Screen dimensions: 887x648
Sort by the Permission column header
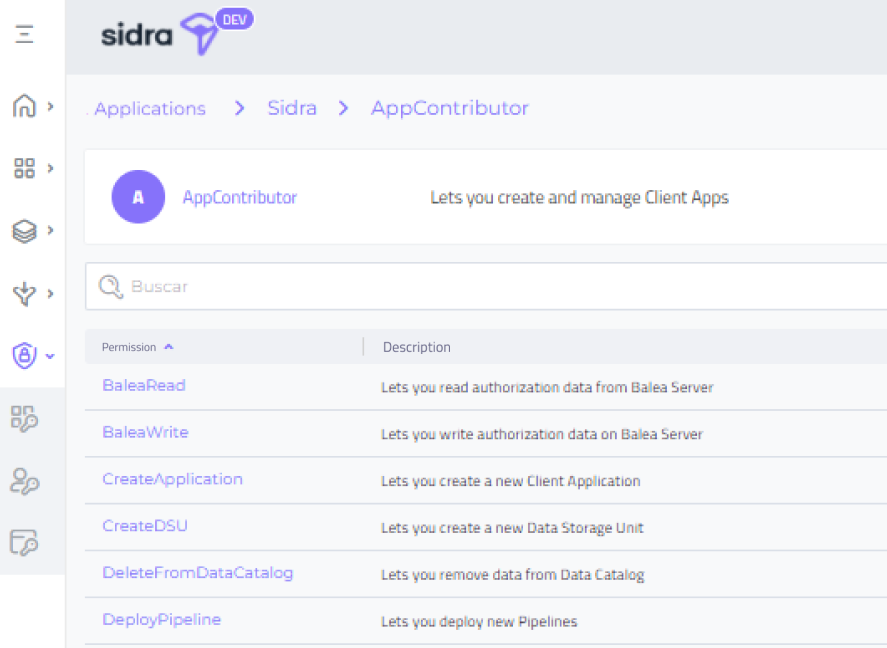pos(129,347)
